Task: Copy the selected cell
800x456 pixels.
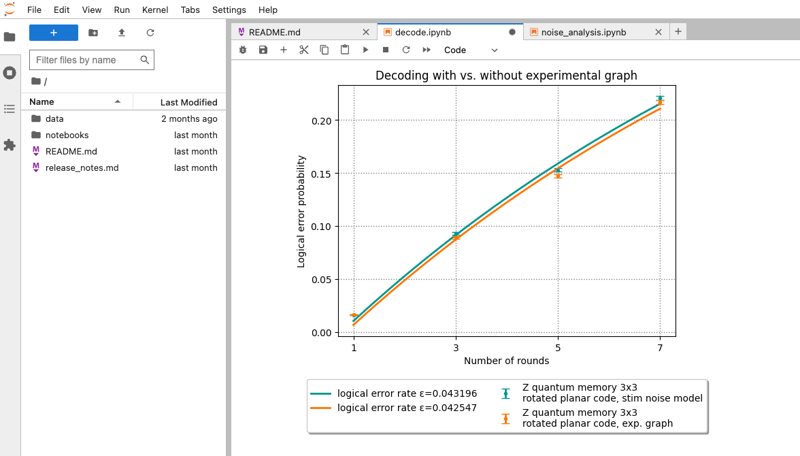Action: pos(324,50)
